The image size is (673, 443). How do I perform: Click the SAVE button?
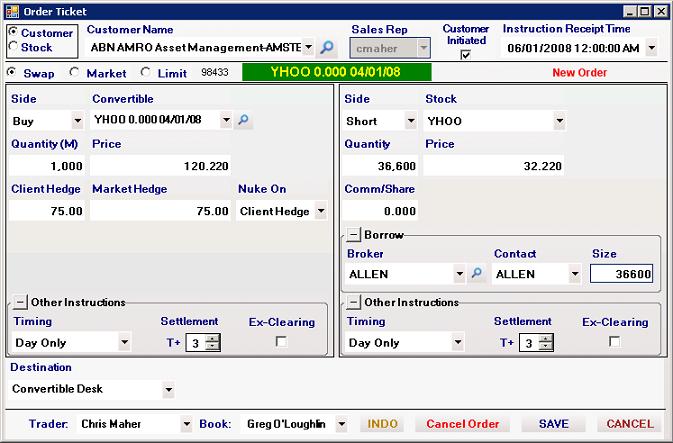[x=554, y=424]
